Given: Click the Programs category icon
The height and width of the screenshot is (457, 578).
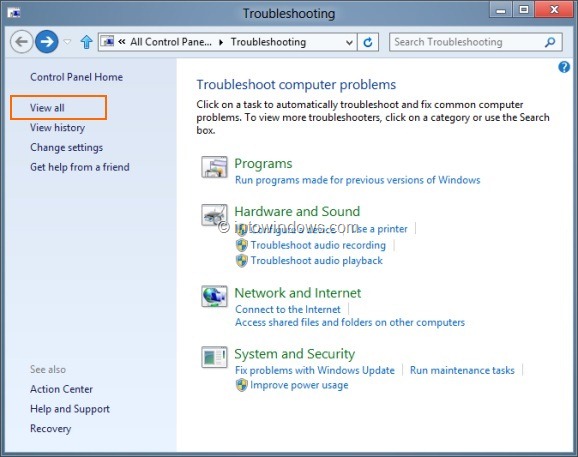Looking at the screenshot, I should click(214, 167).
